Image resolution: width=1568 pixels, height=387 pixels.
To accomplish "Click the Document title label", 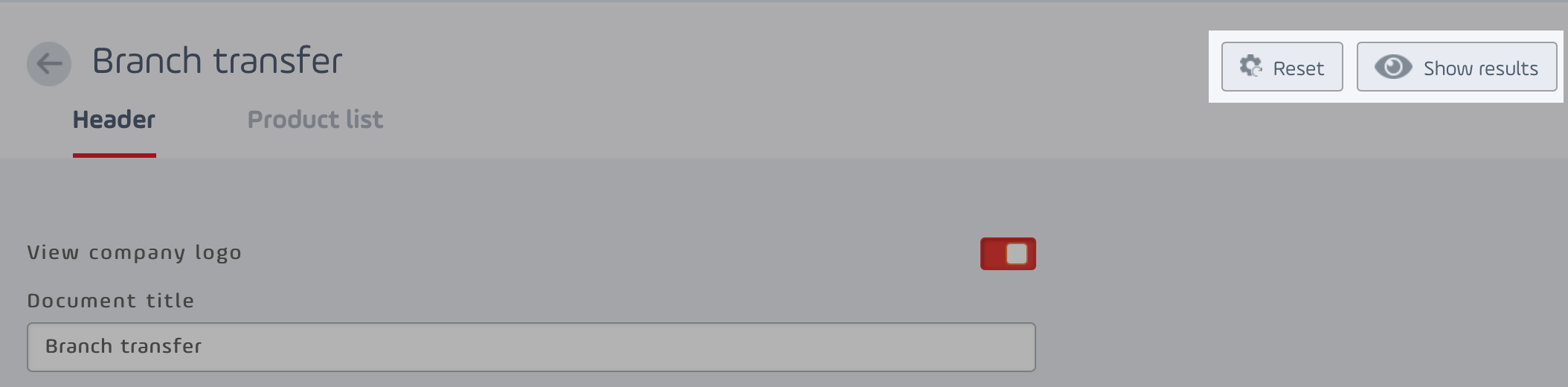I will (111, 301).
